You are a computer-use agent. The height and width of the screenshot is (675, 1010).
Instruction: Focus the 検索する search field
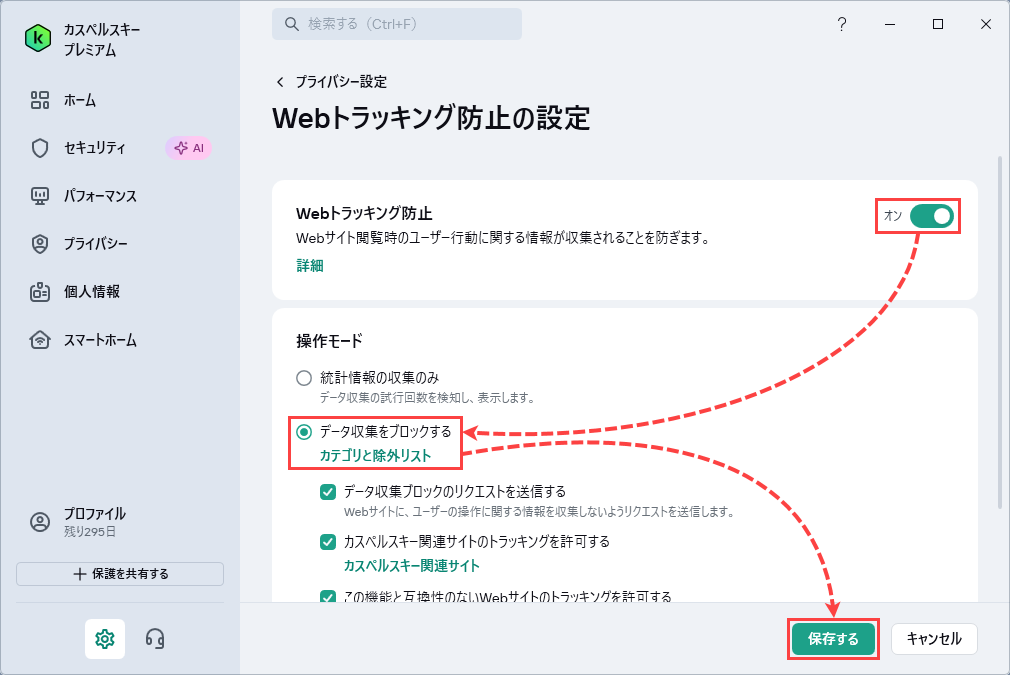[x=397, y=24]
